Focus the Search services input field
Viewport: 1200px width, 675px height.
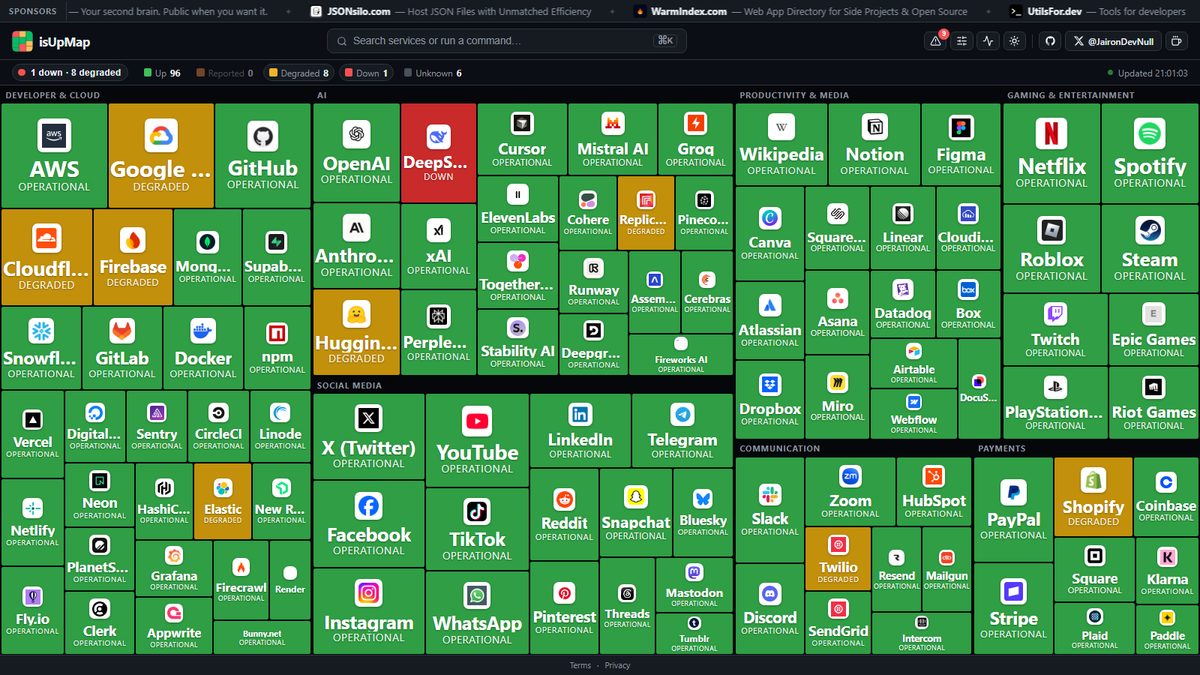505,41
